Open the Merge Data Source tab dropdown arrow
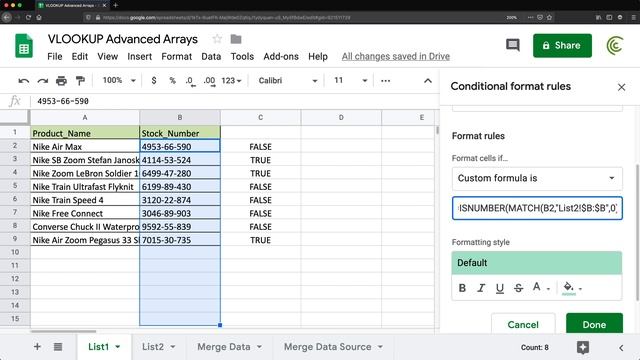The image size is (640, 360). point(380,347)
